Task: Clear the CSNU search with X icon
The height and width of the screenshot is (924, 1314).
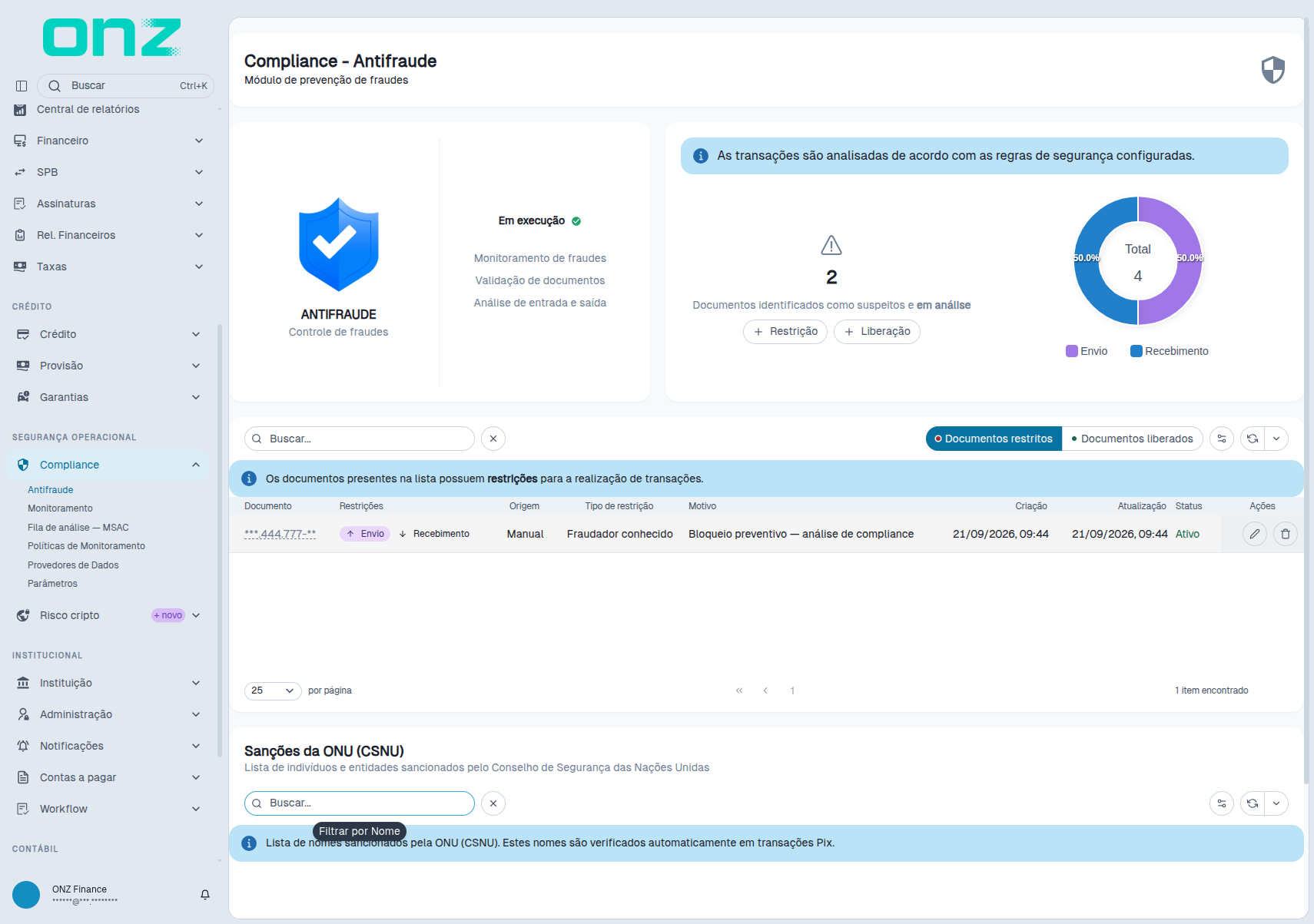Action: coord(493,803)
